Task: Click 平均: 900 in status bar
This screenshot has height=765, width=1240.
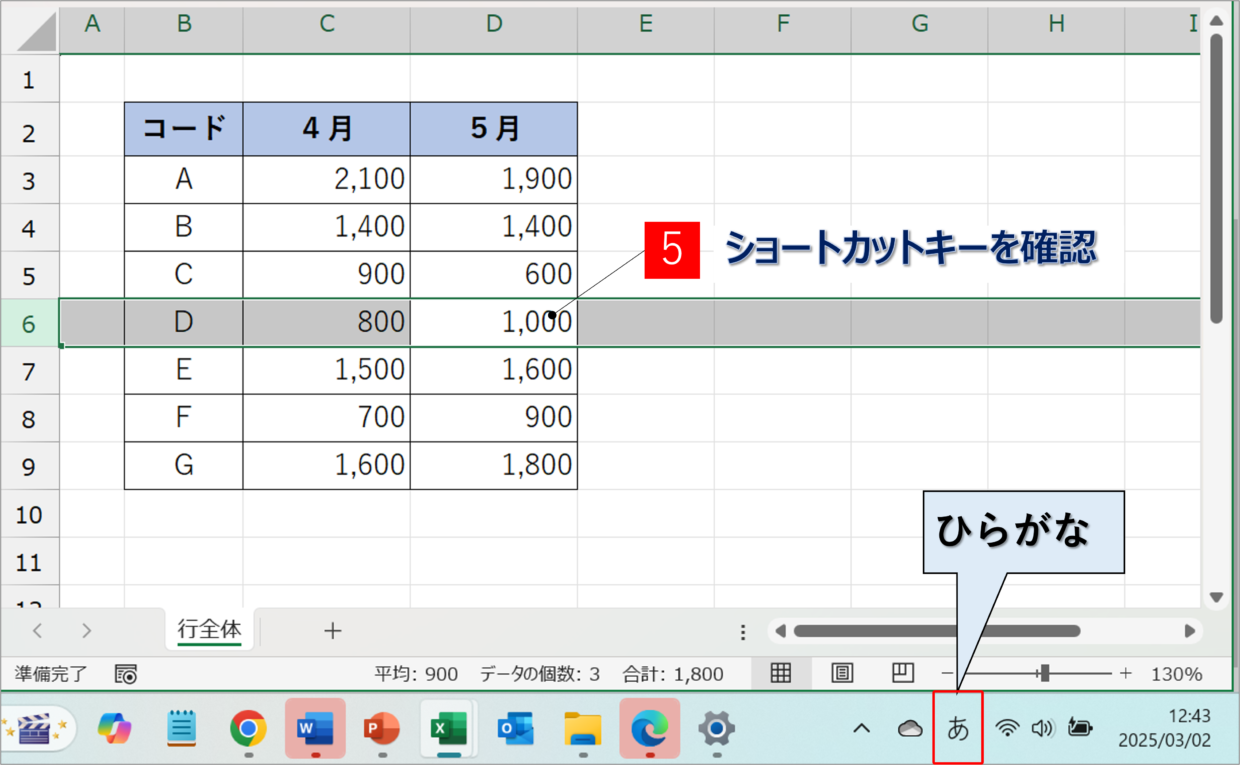Action: pyautogui.click(x=416, y=674)
